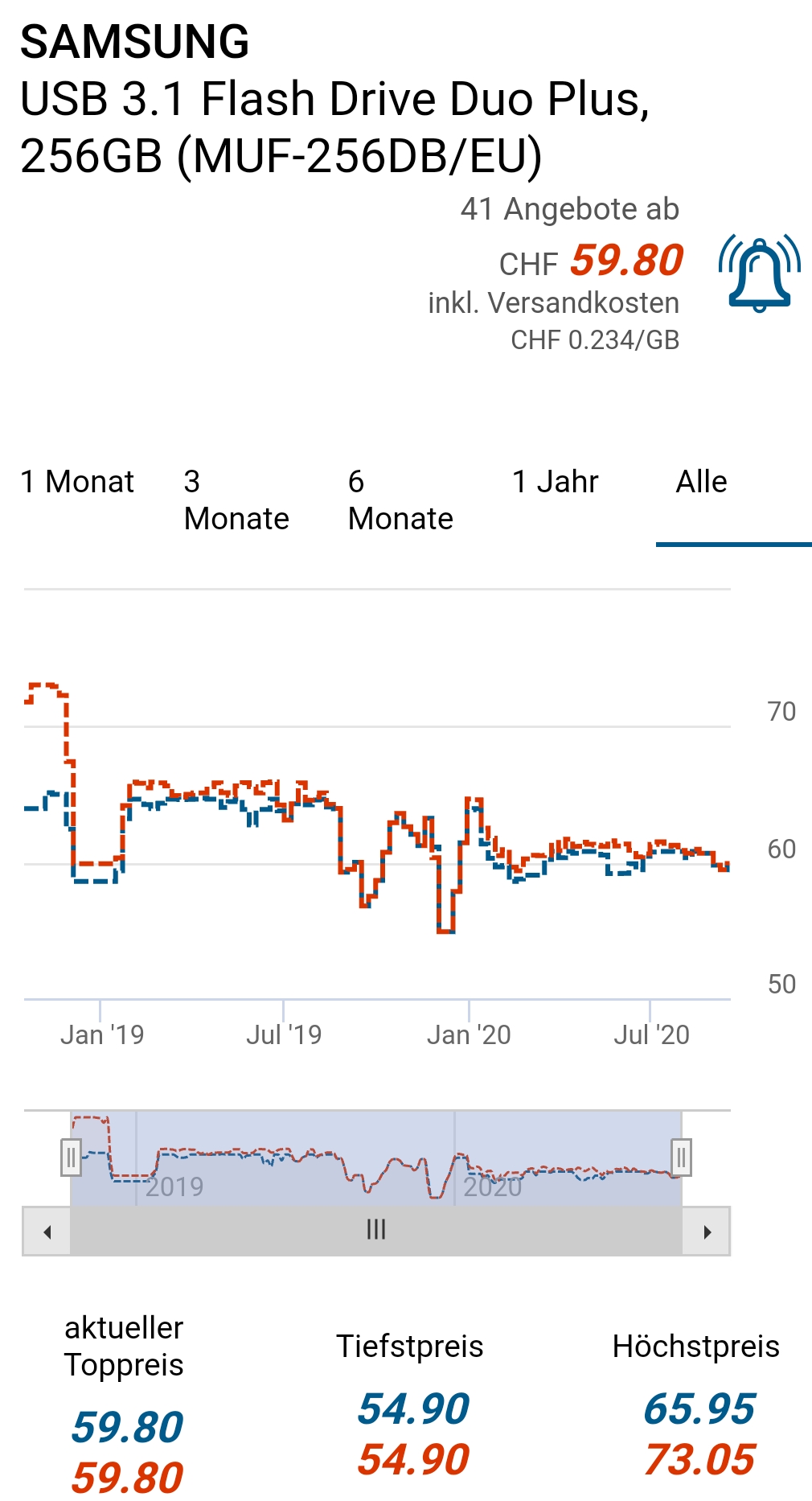Click the Samsung product title
The height and width of the screenshot is (1501, 812).
334,98
